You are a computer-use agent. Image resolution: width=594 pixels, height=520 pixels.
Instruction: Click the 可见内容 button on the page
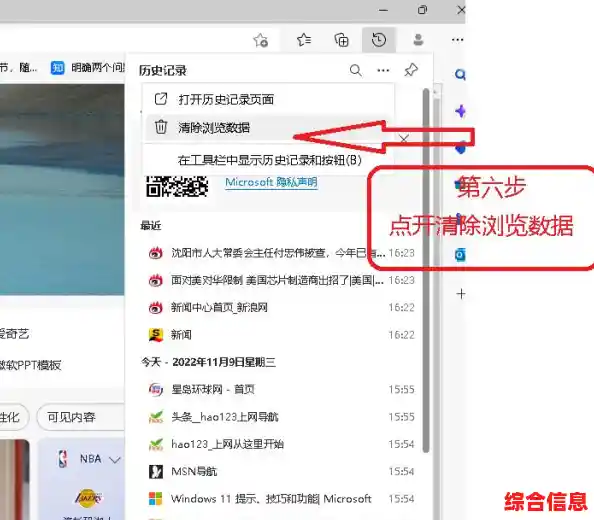click(x=81, y=417)
